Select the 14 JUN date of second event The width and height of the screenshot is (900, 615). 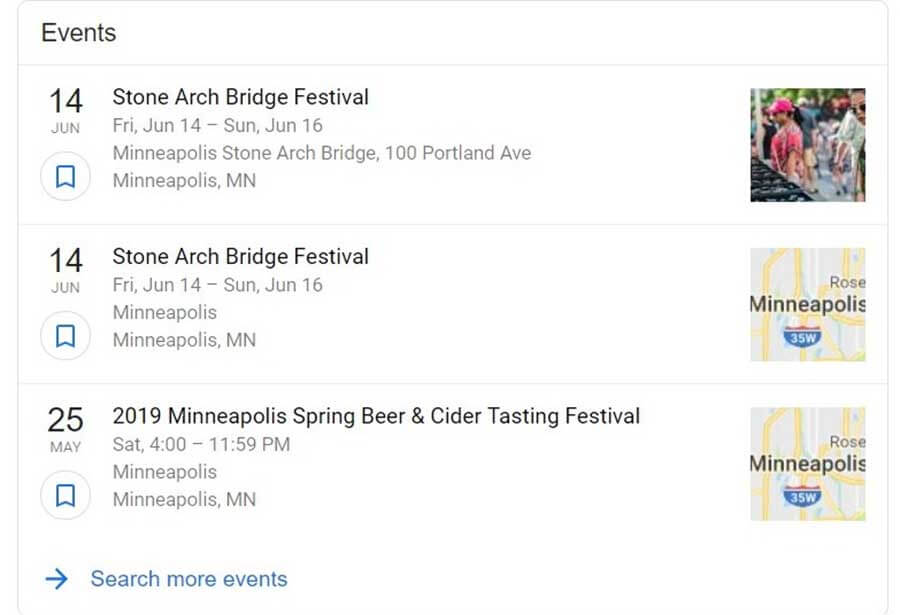pos(65,270)
